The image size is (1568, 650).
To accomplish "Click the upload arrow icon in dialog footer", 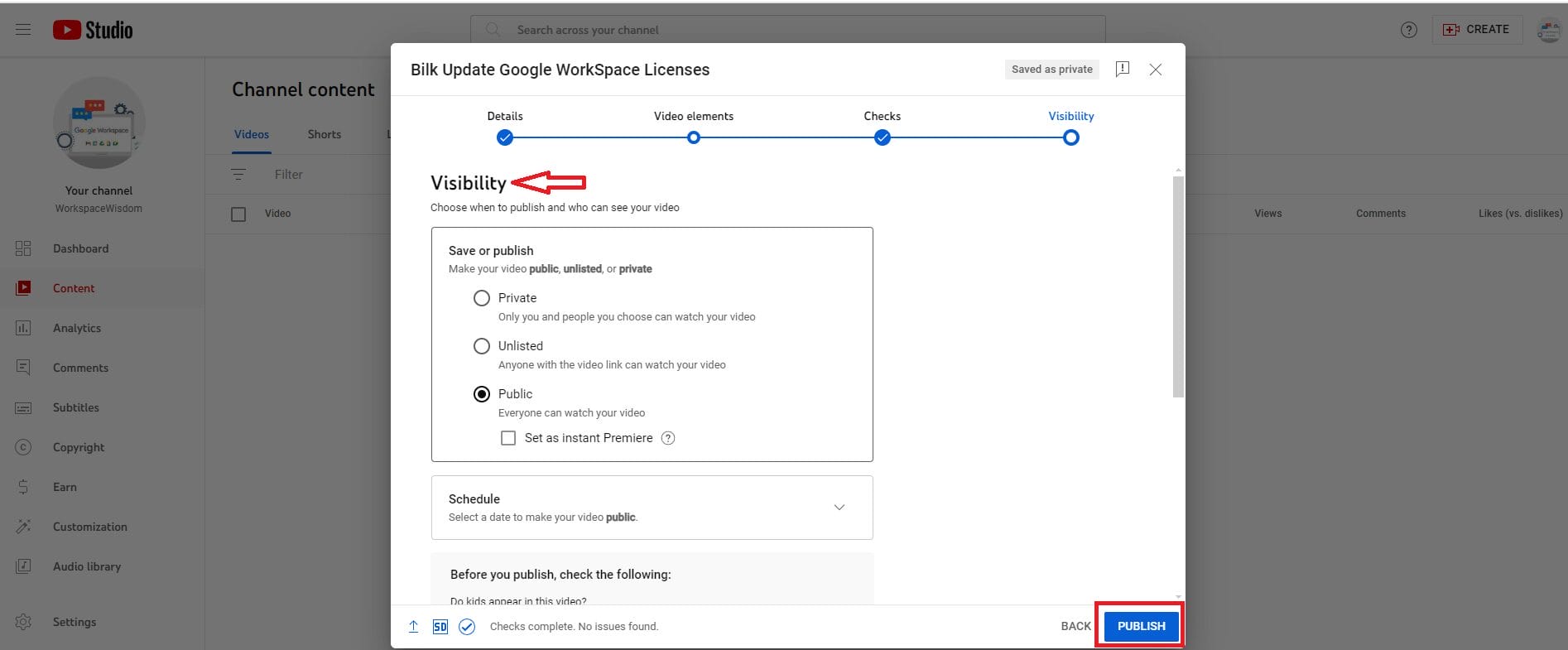I will pyautogui.click(x=413, y=627).
